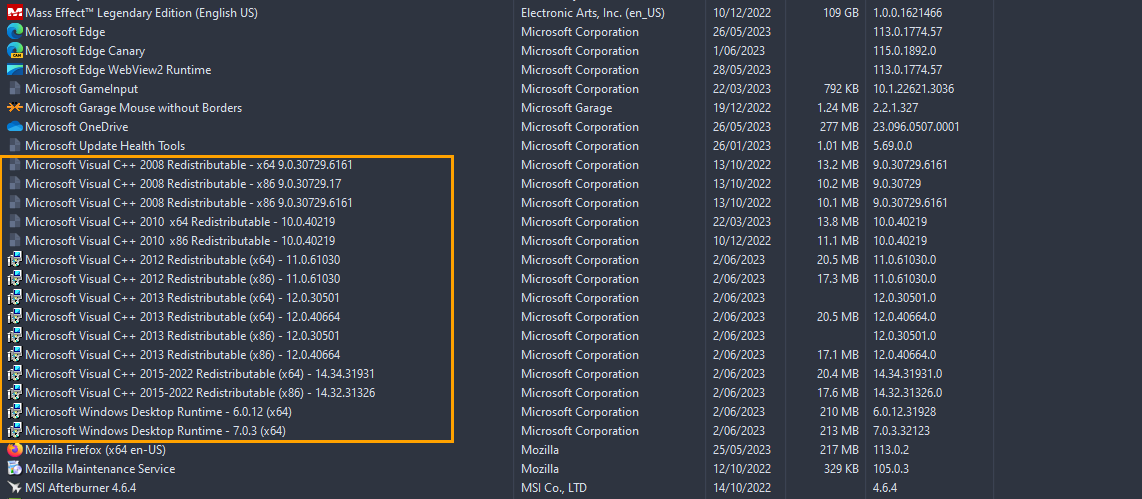Click the 213 MB size value
The image size is (1142, 499).
pyautogui.click(x=840, y=431)
